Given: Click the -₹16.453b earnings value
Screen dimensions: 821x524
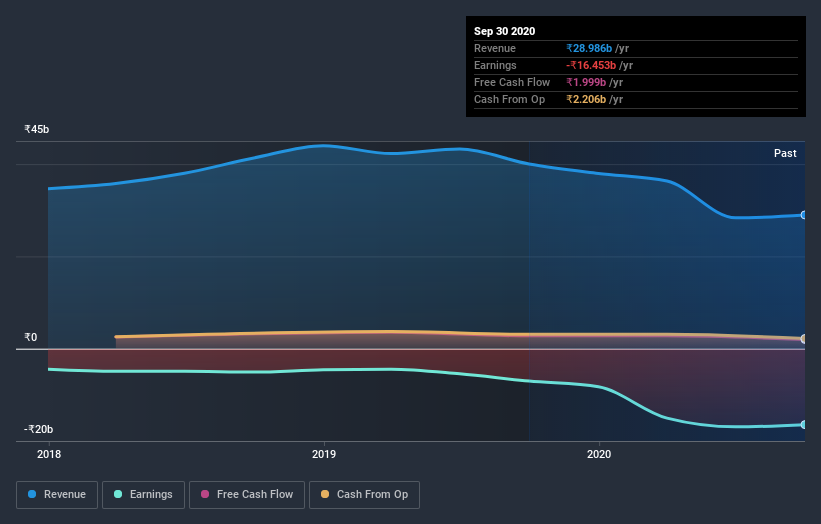Looking at the screenshot, I should point(591,65).
